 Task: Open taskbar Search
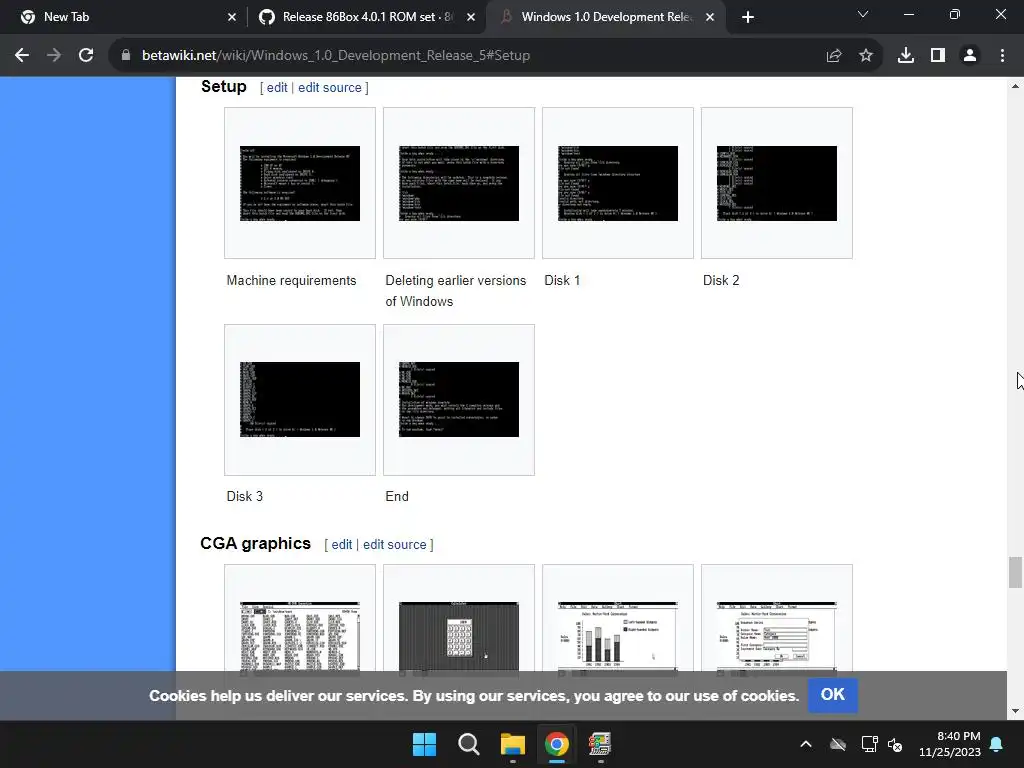(x=468, y=744)
